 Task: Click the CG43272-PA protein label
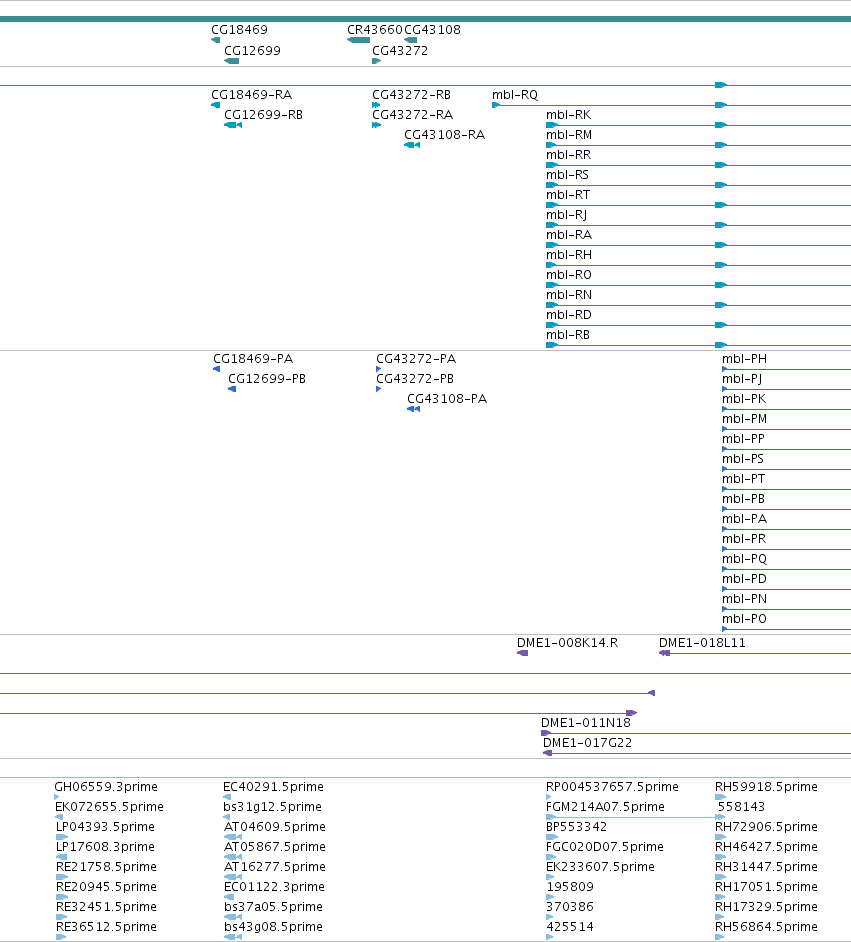[x=416, y=359]
